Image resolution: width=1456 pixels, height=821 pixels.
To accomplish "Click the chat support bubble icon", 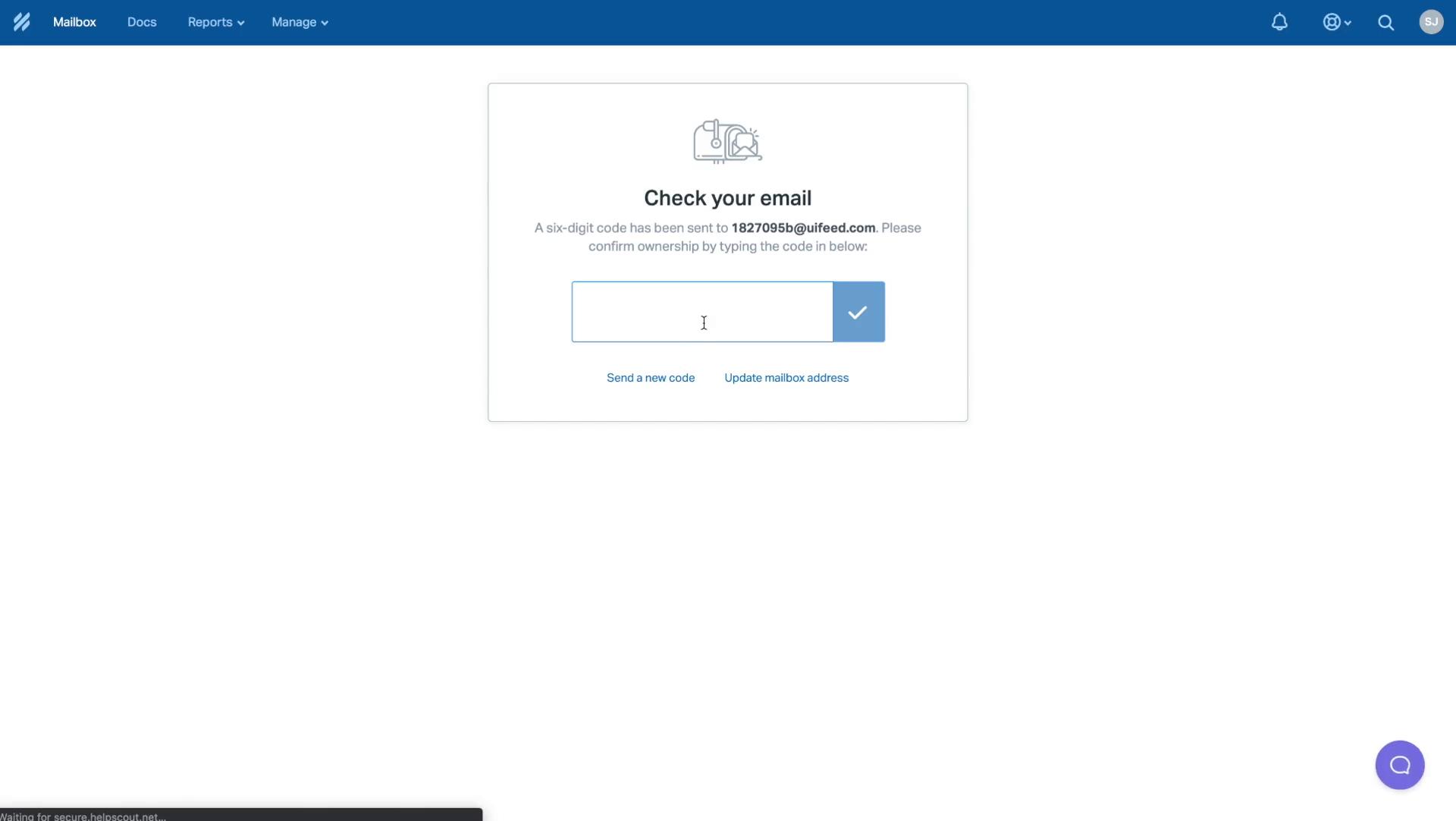I will [x=1399, y=765].
